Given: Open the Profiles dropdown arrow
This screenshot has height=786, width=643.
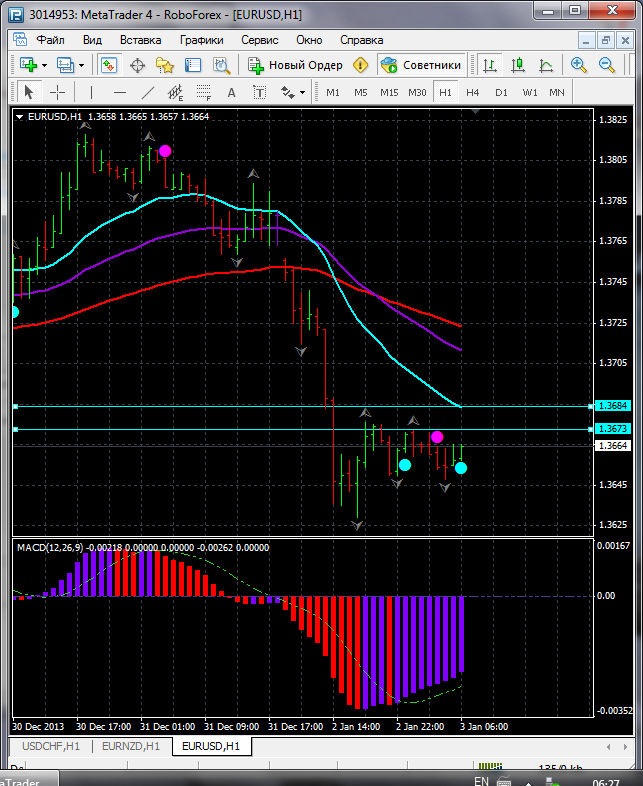Looking at the screenshot, I should (x=82, y=65).
